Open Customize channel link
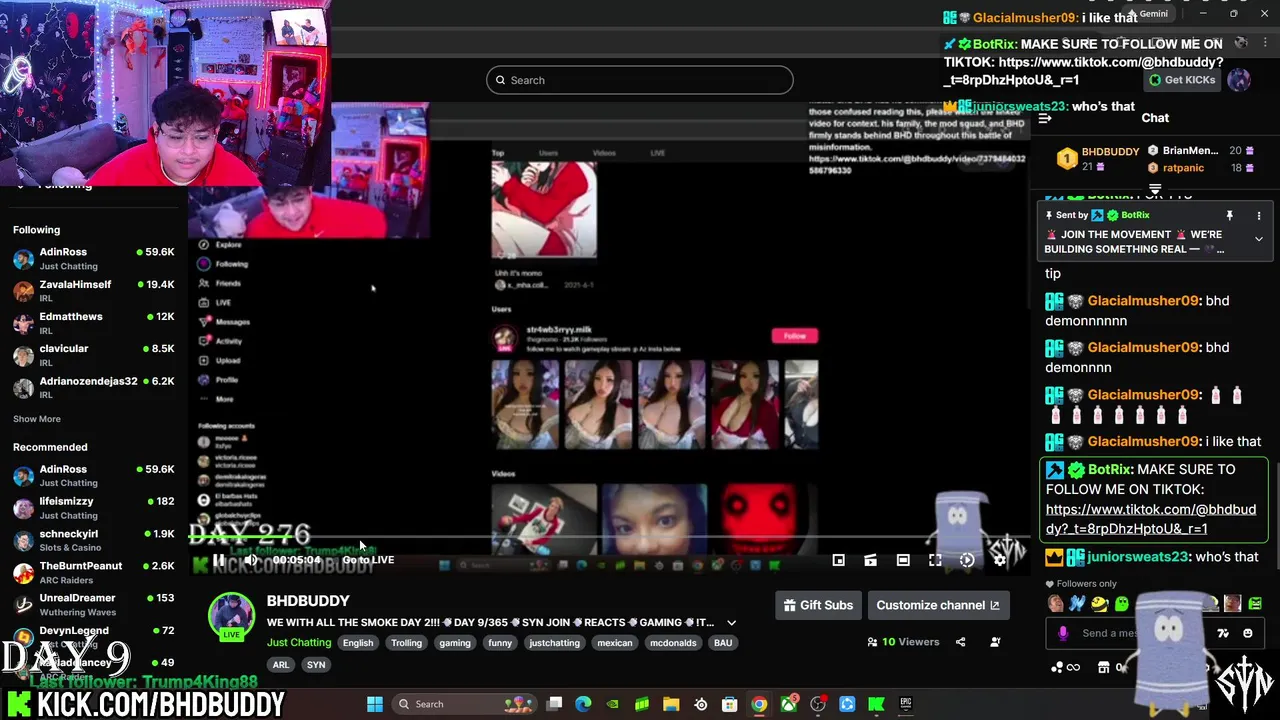This screenshot has width=1280, height=720. 938,605
